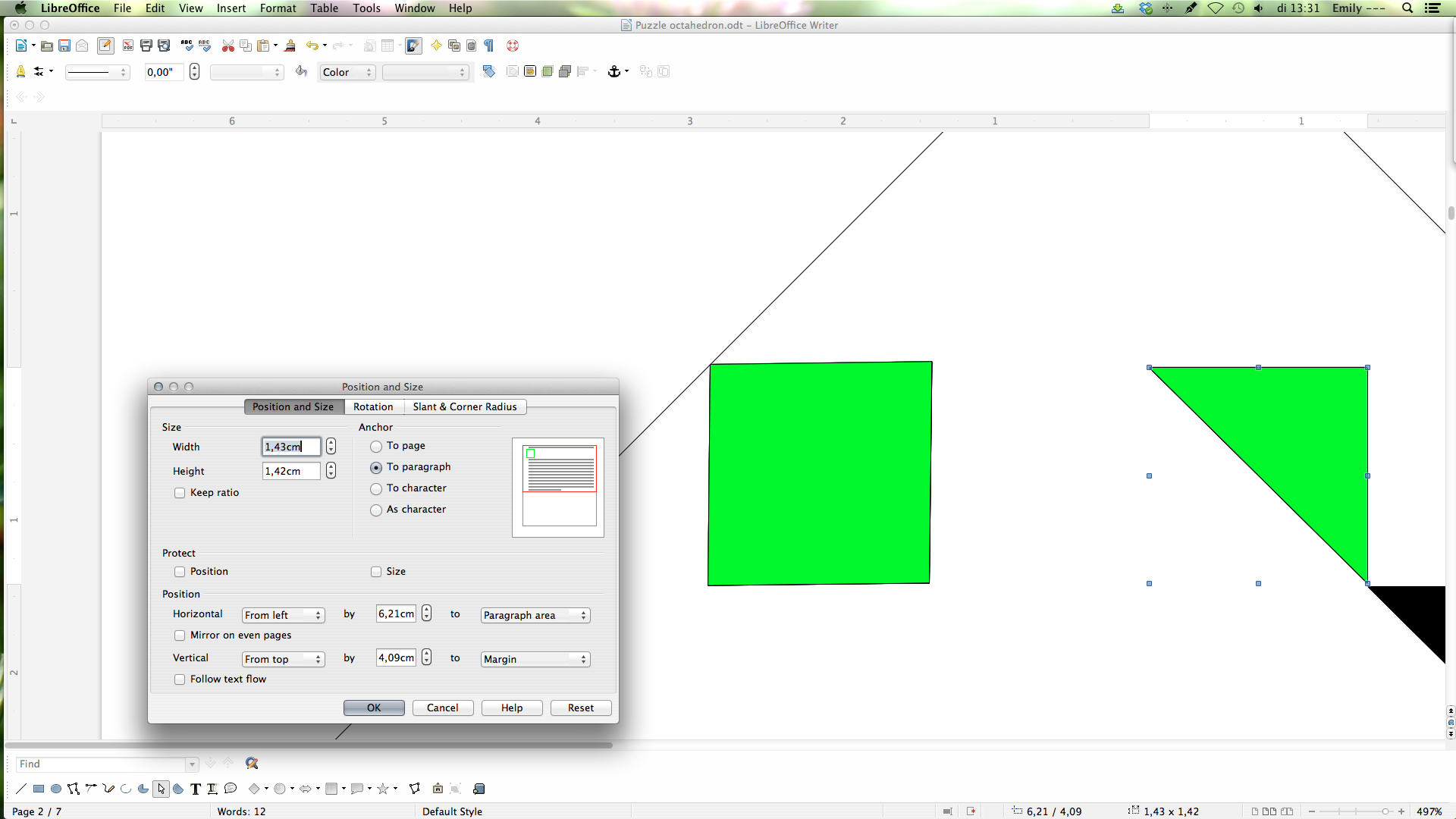Click the anchor-to-paragraph radio button

377,467
